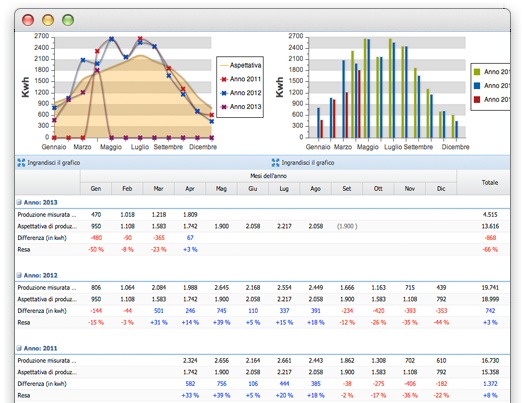Viewport: 523px width, 403px height.
Task: Click 2013 April difference 67
Action: coord(190,238)
